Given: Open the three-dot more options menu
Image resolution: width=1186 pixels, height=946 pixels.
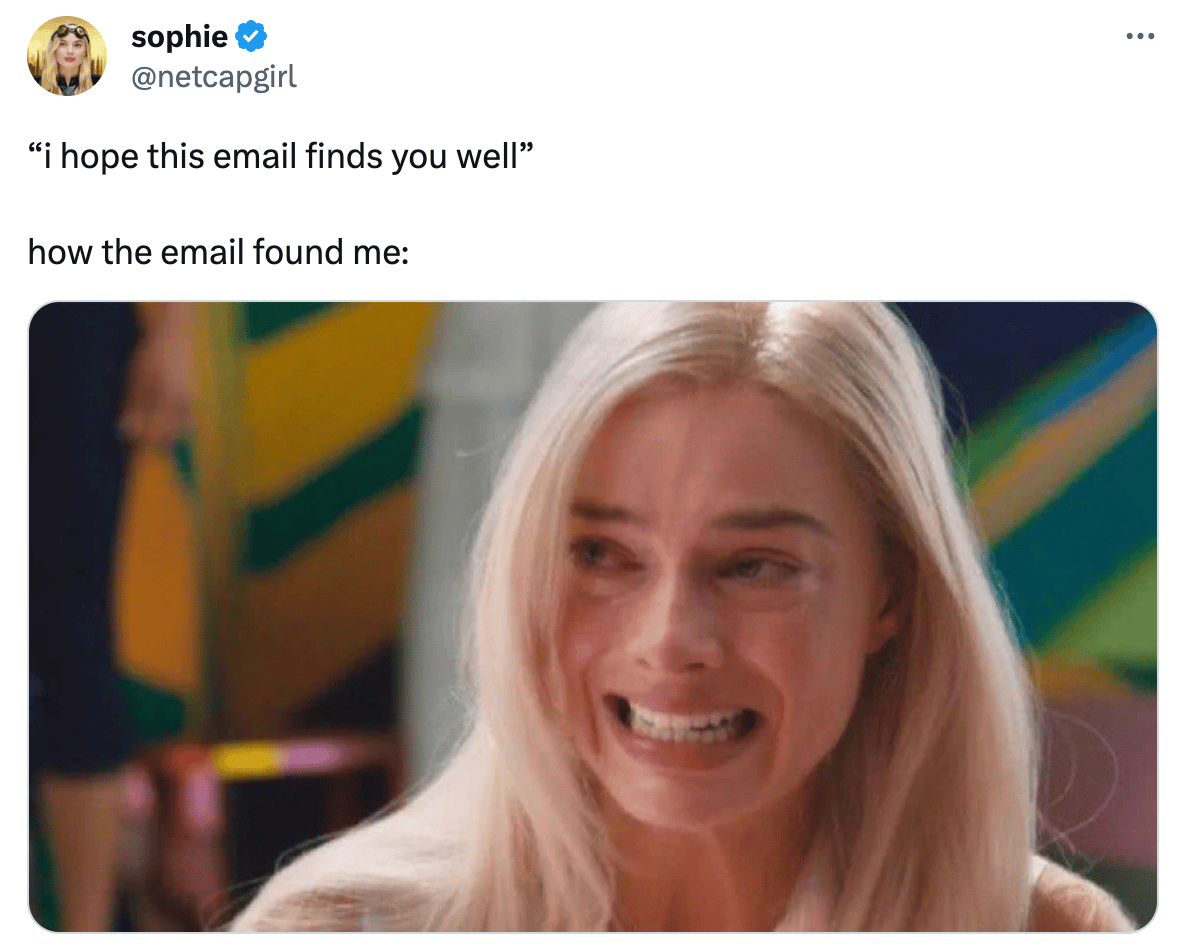Looking at the screenshot, I should (1140, 36).
